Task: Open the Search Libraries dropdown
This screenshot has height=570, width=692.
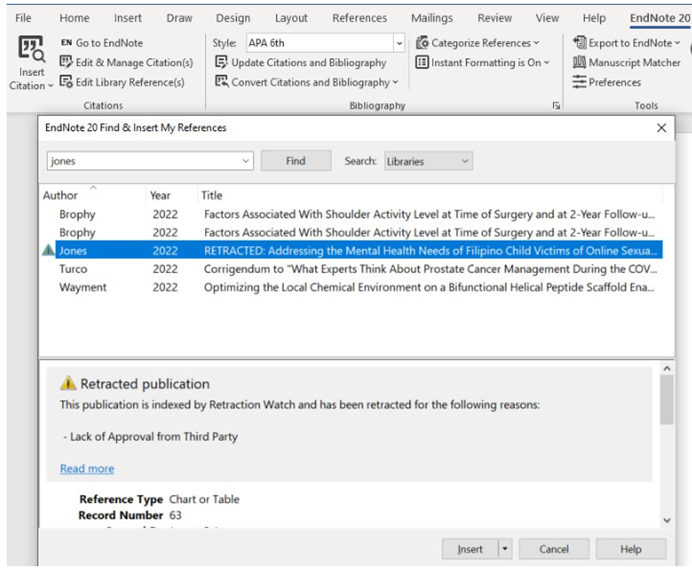Action: coord(428,161)
